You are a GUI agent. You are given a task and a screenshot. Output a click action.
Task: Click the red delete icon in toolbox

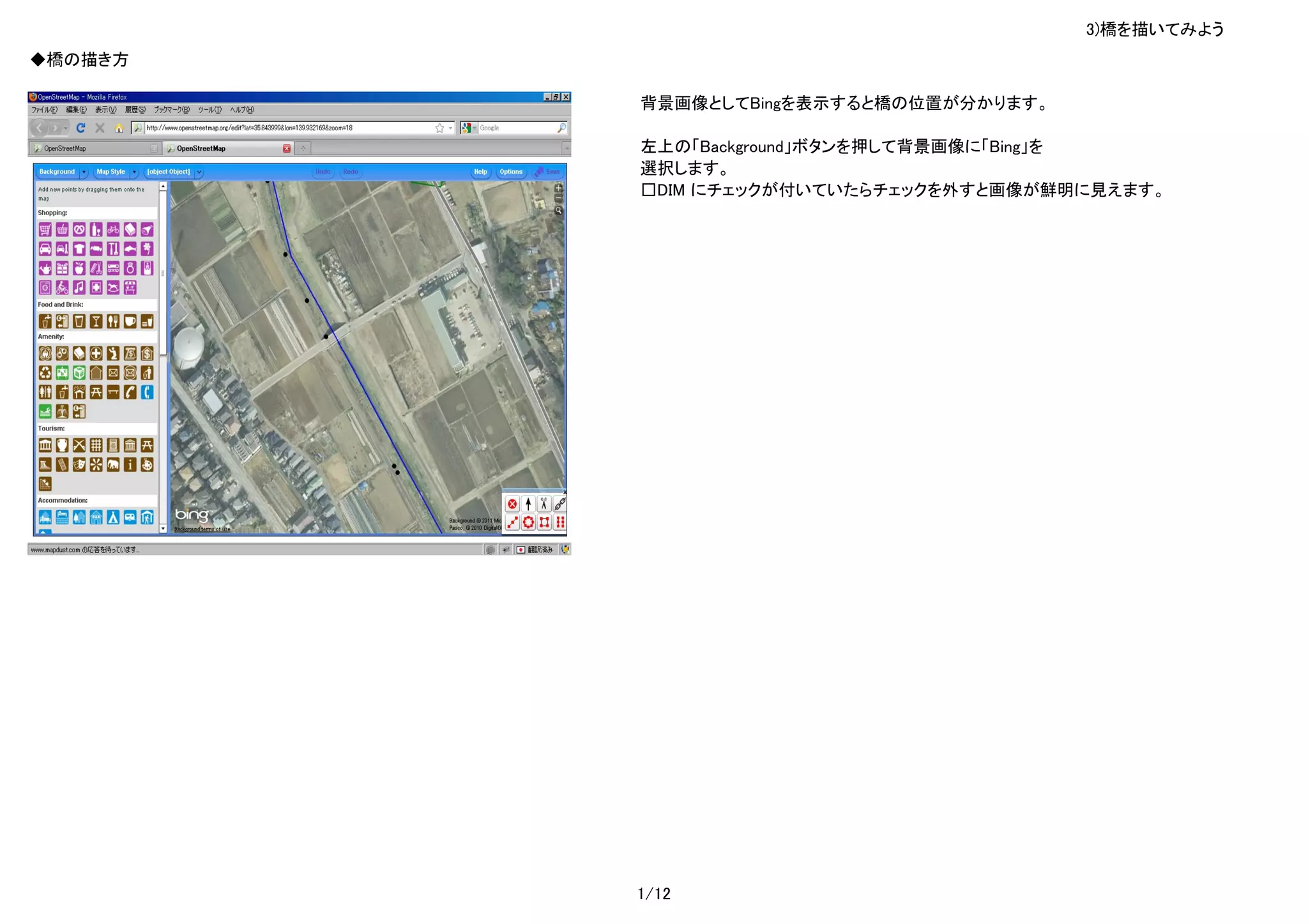(512, 504)
